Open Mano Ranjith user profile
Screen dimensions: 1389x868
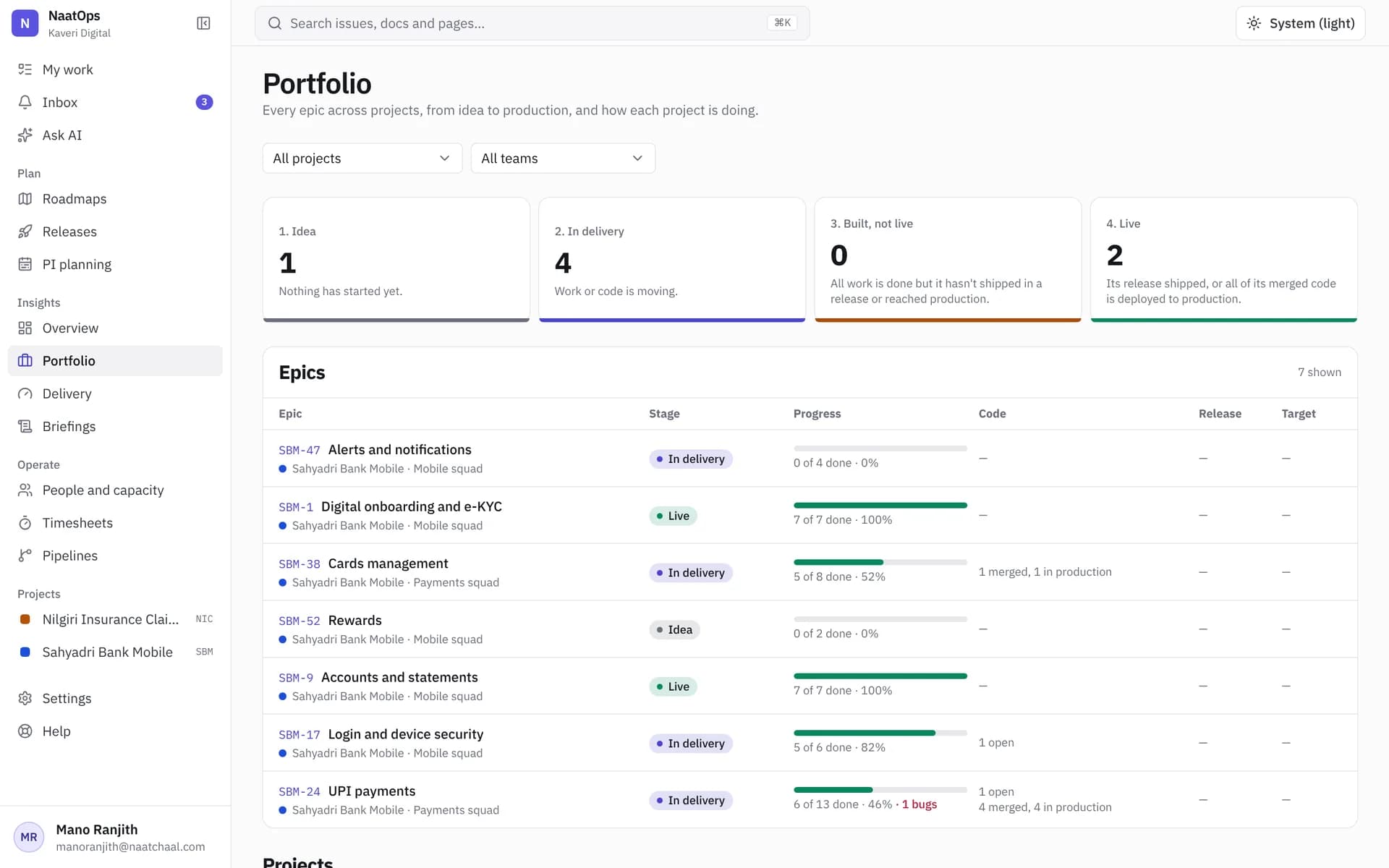pos(115,838)
